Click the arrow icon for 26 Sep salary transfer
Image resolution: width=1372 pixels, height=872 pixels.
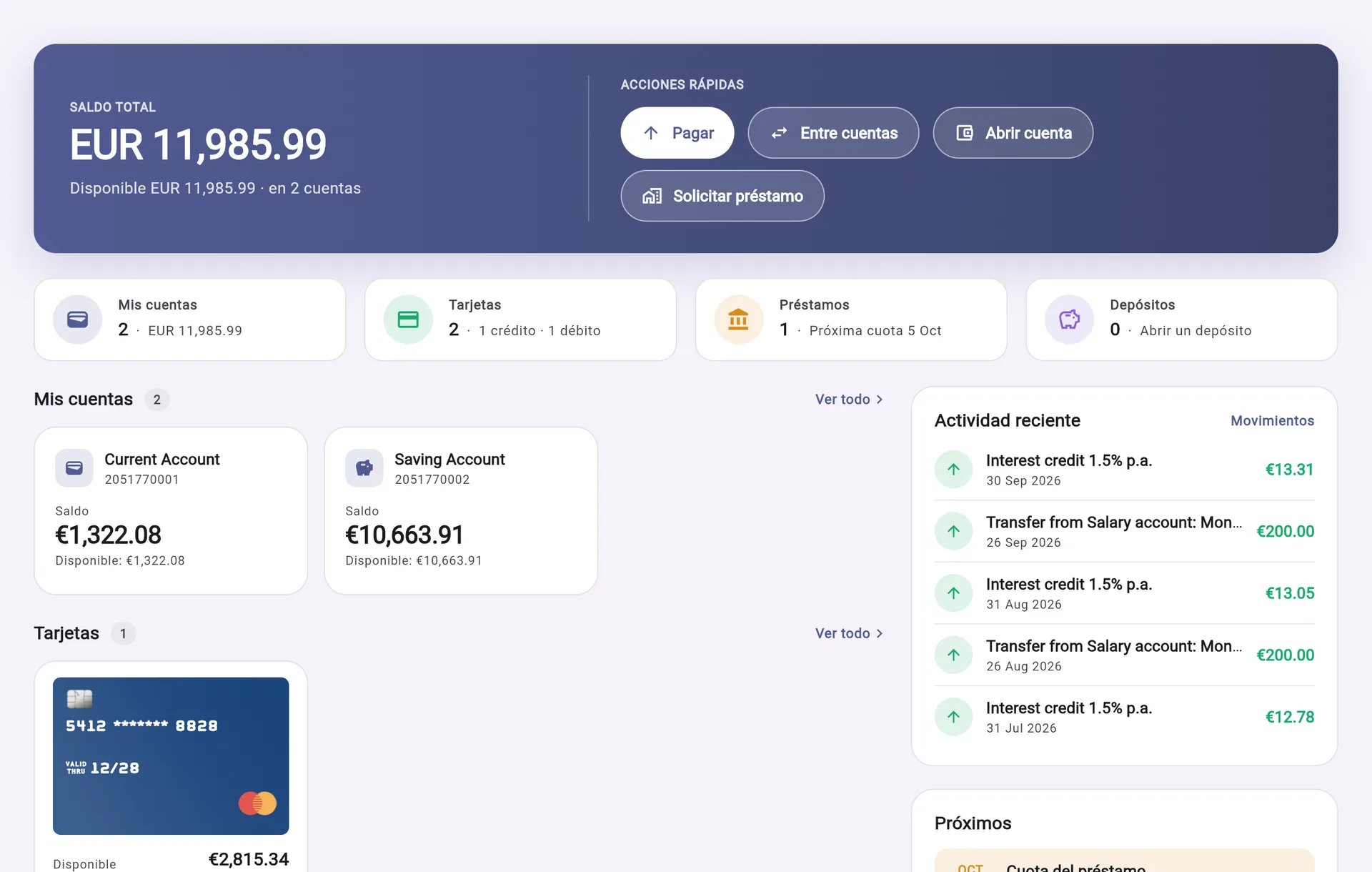[953, 531]
